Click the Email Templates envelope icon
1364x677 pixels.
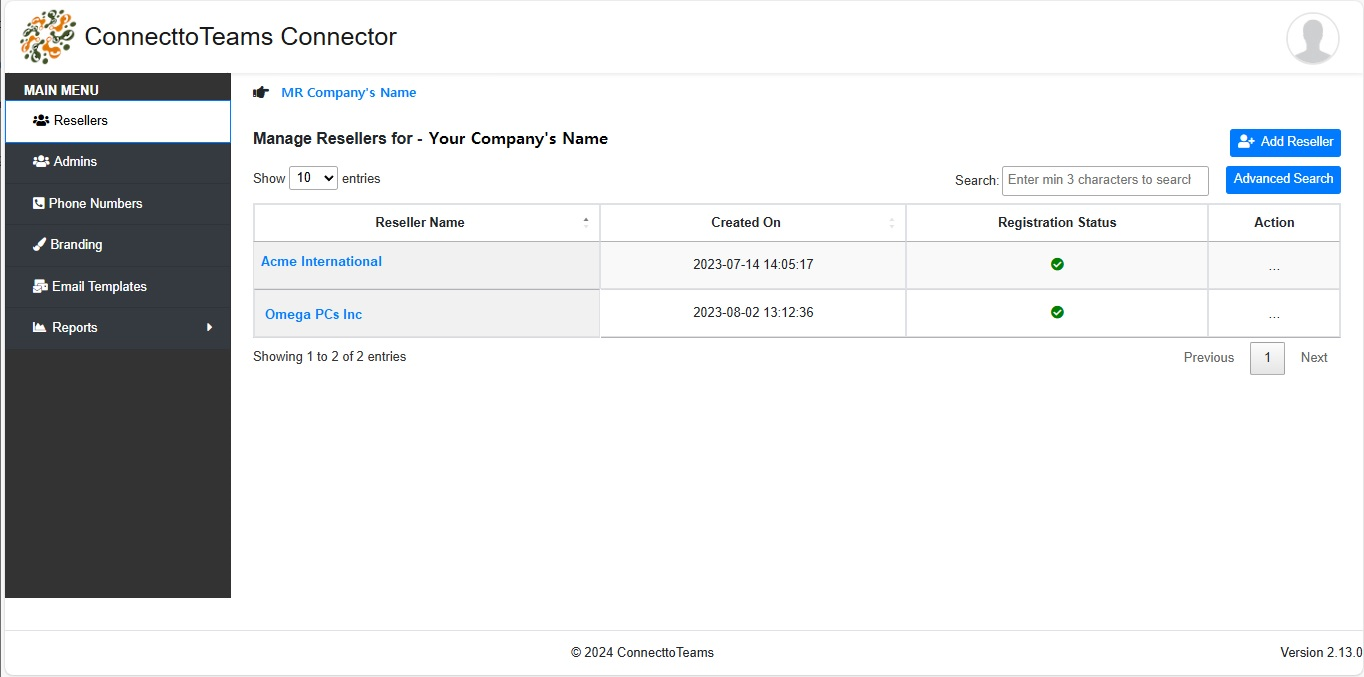tap(40, 286)
